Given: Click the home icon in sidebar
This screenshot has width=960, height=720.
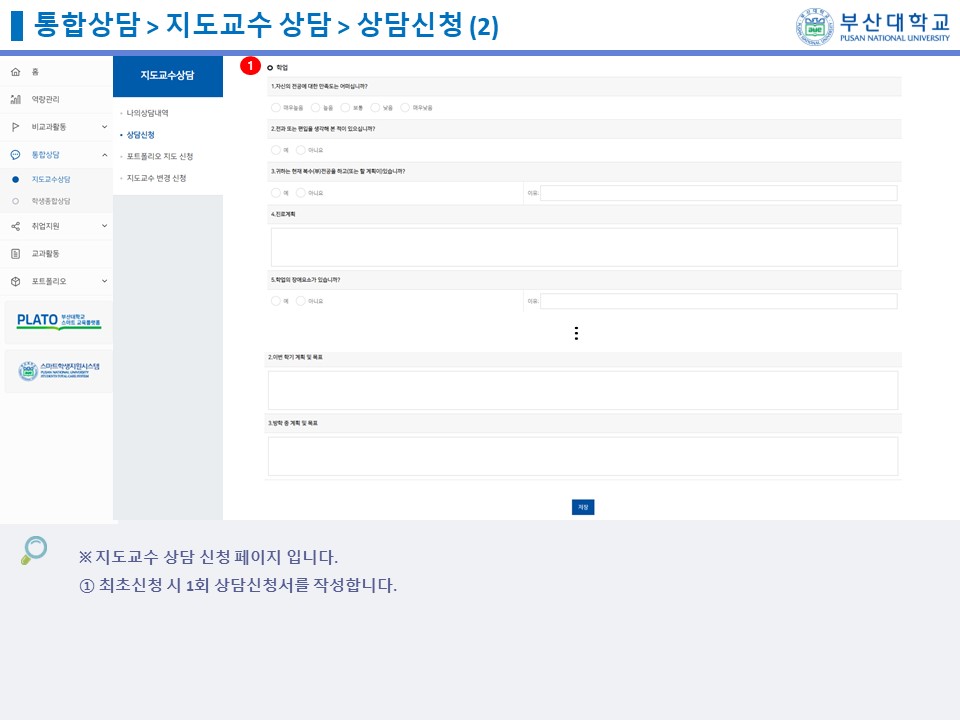Looking at the screenshot, I should coord(15,73).
